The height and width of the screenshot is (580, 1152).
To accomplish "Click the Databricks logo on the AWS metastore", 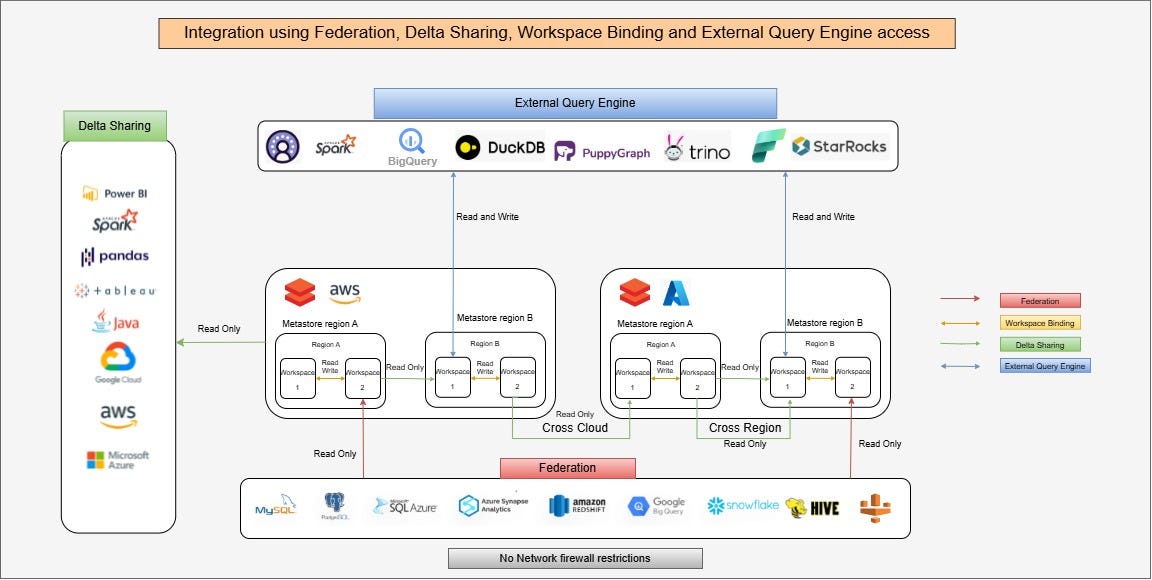I will [299, 289].
